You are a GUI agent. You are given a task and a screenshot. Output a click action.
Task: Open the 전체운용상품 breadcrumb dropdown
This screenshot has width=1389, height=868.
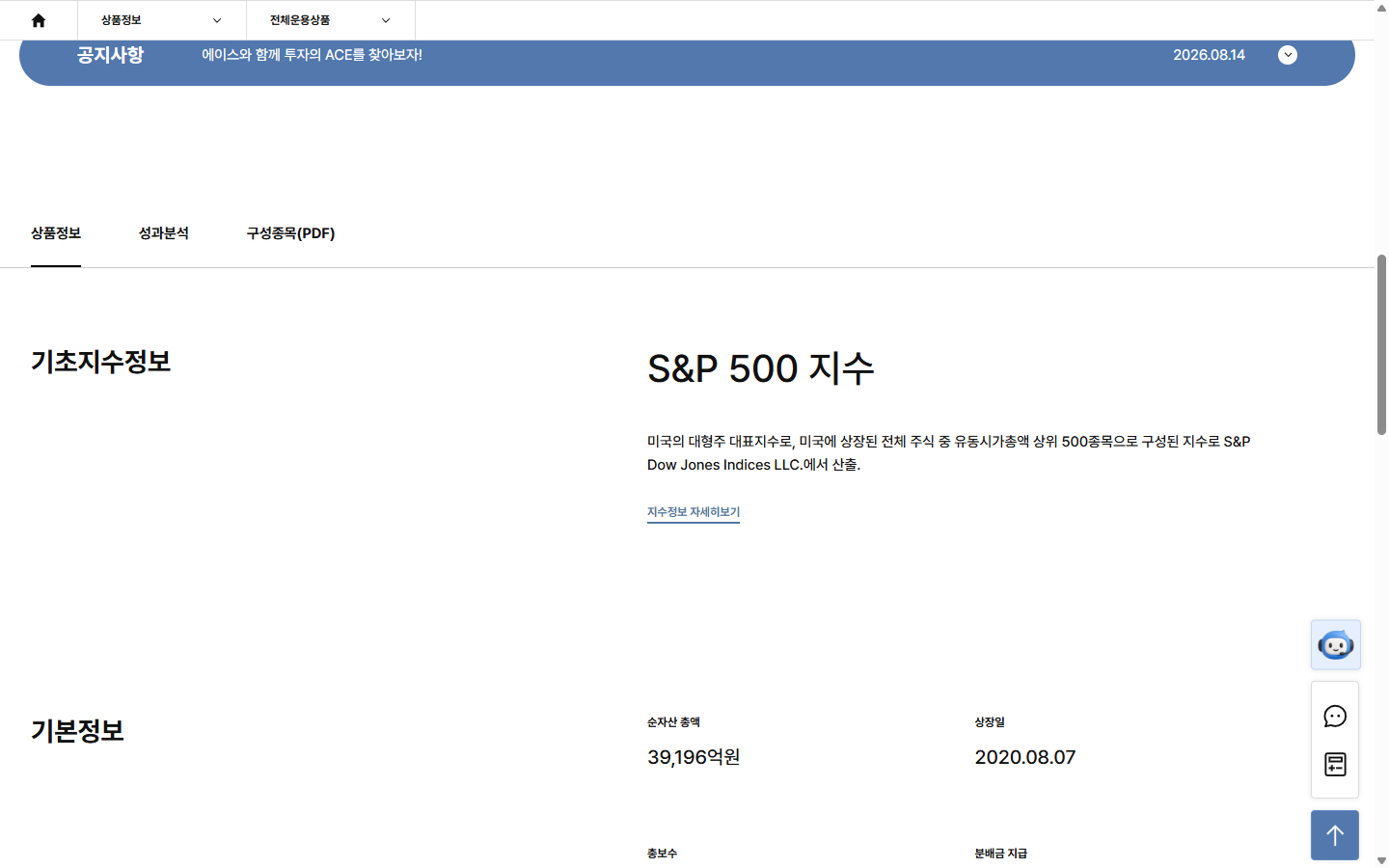click(x=331, y=20)
